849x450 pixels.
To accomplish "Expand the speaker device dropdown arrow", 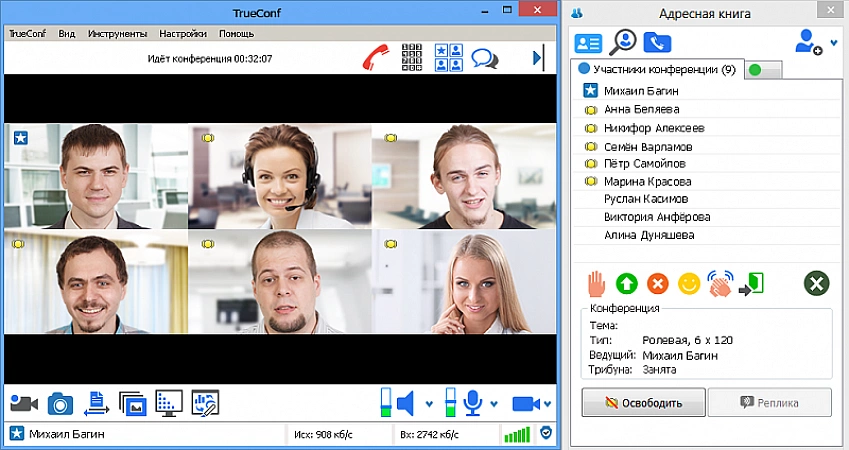I will pyautogui.click(x=429, y=404).
